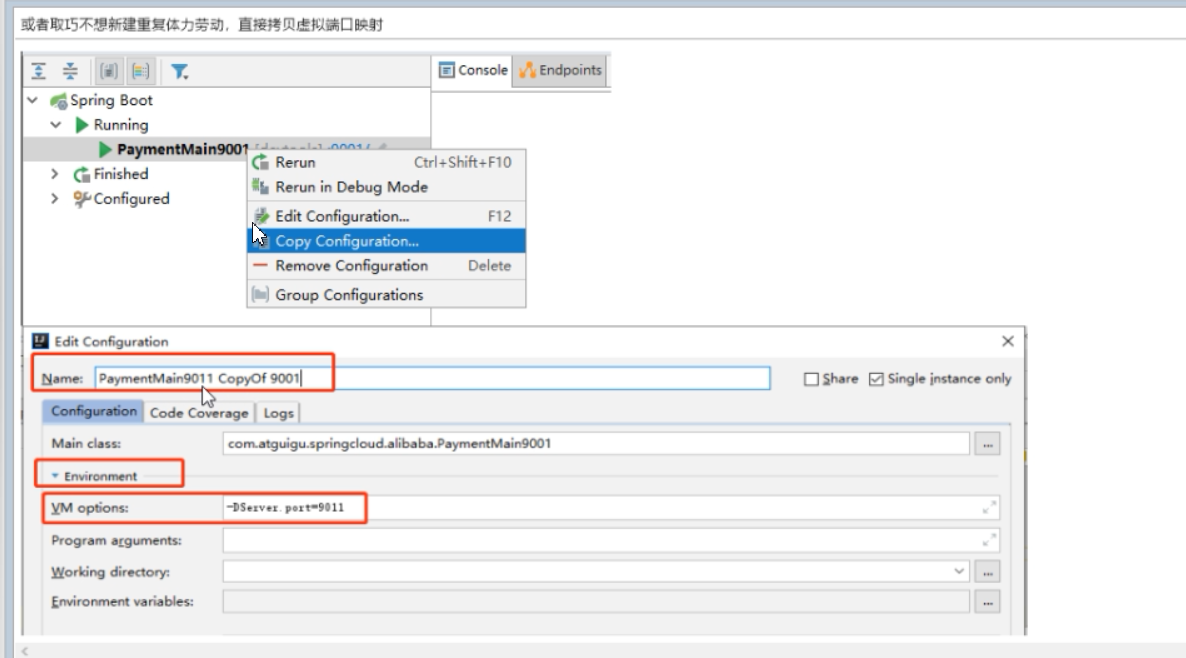Click the Program arguments field
The width and height of the screenshot is (1186, 658).
tap(611, 540)
